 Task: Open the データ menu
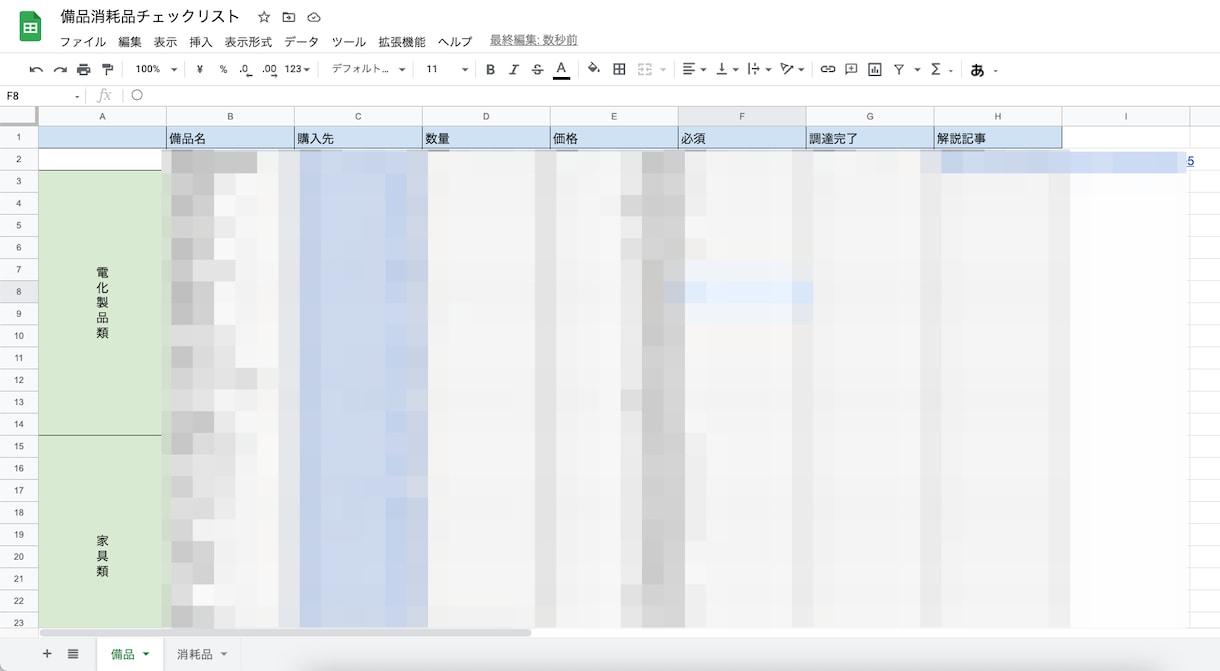click(x=302, y=42)
